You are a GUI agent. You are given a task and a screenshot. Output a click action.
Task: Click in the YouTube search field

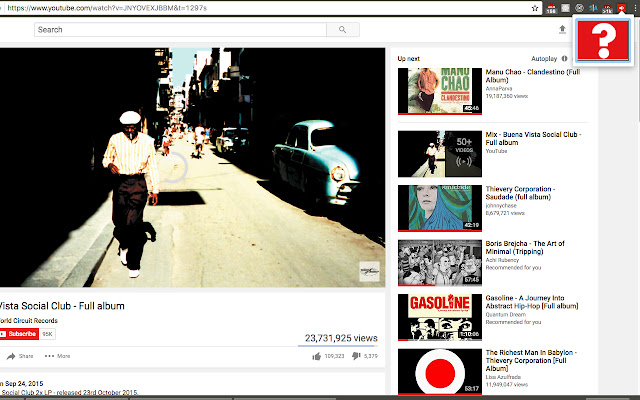point(180,29)
